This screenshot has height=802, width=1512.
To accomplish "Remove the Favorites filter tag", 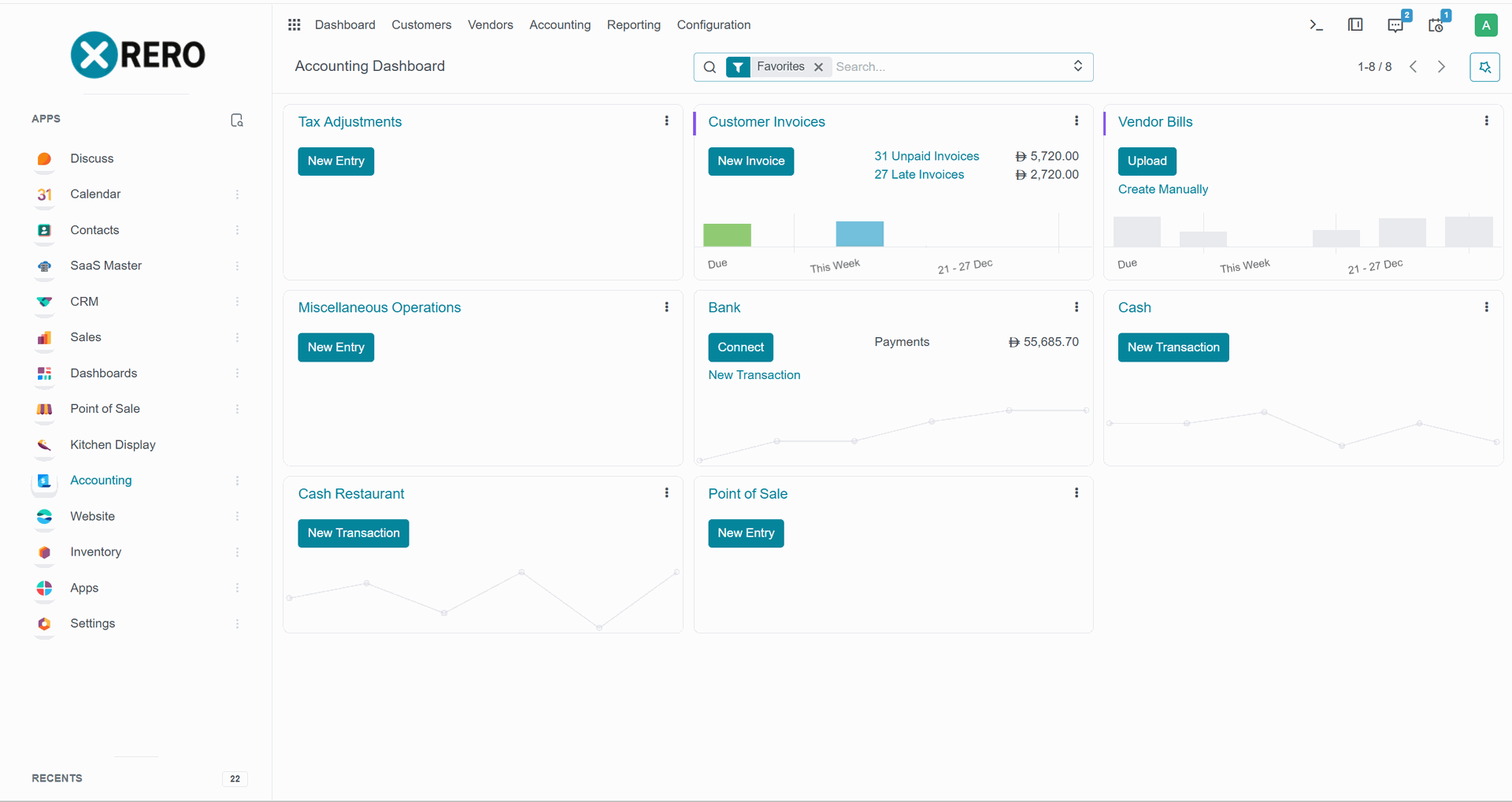I will [x=819, y=67].
